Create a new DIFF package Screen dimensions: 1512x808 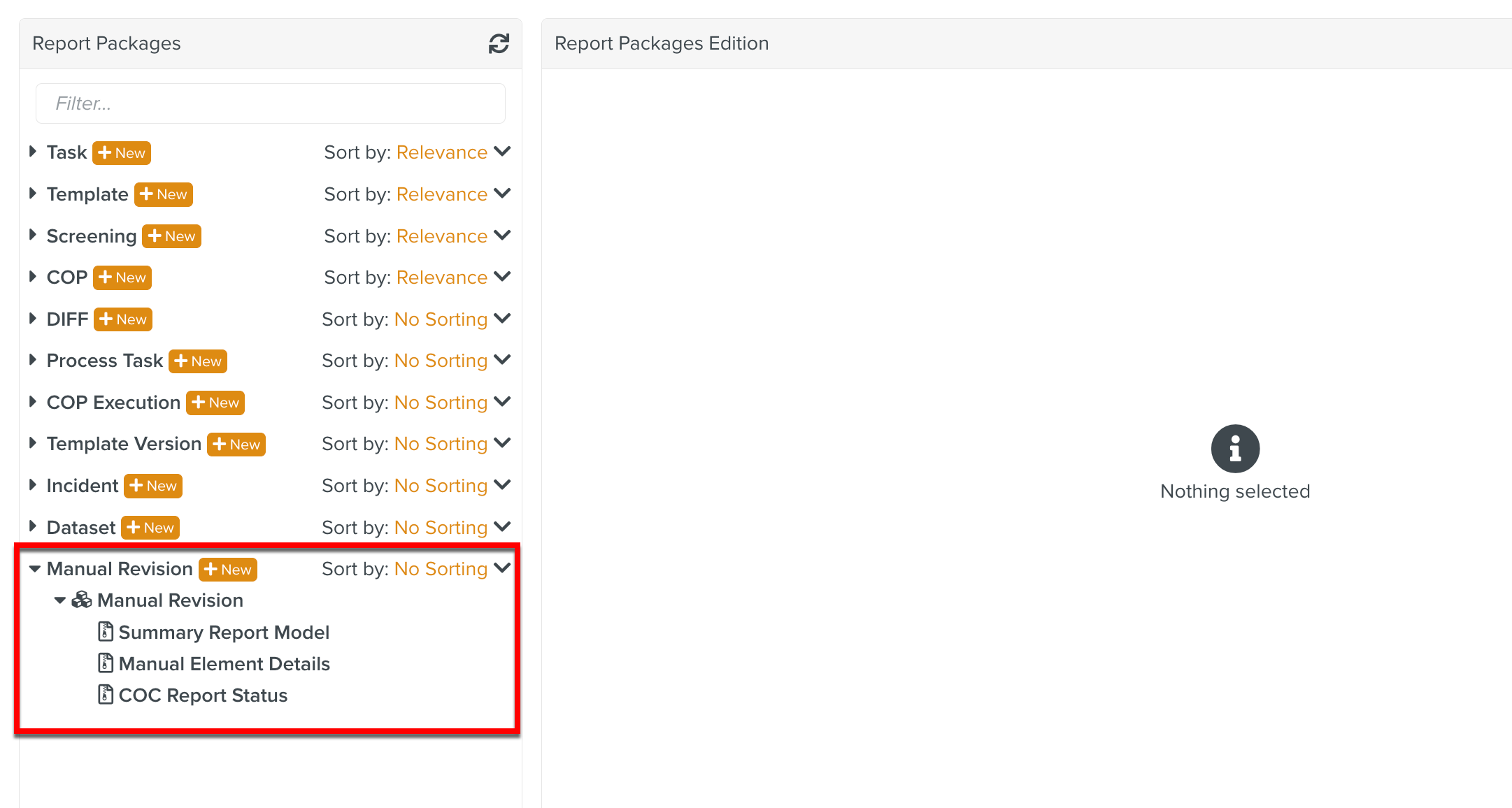click(x=123, y=319)
